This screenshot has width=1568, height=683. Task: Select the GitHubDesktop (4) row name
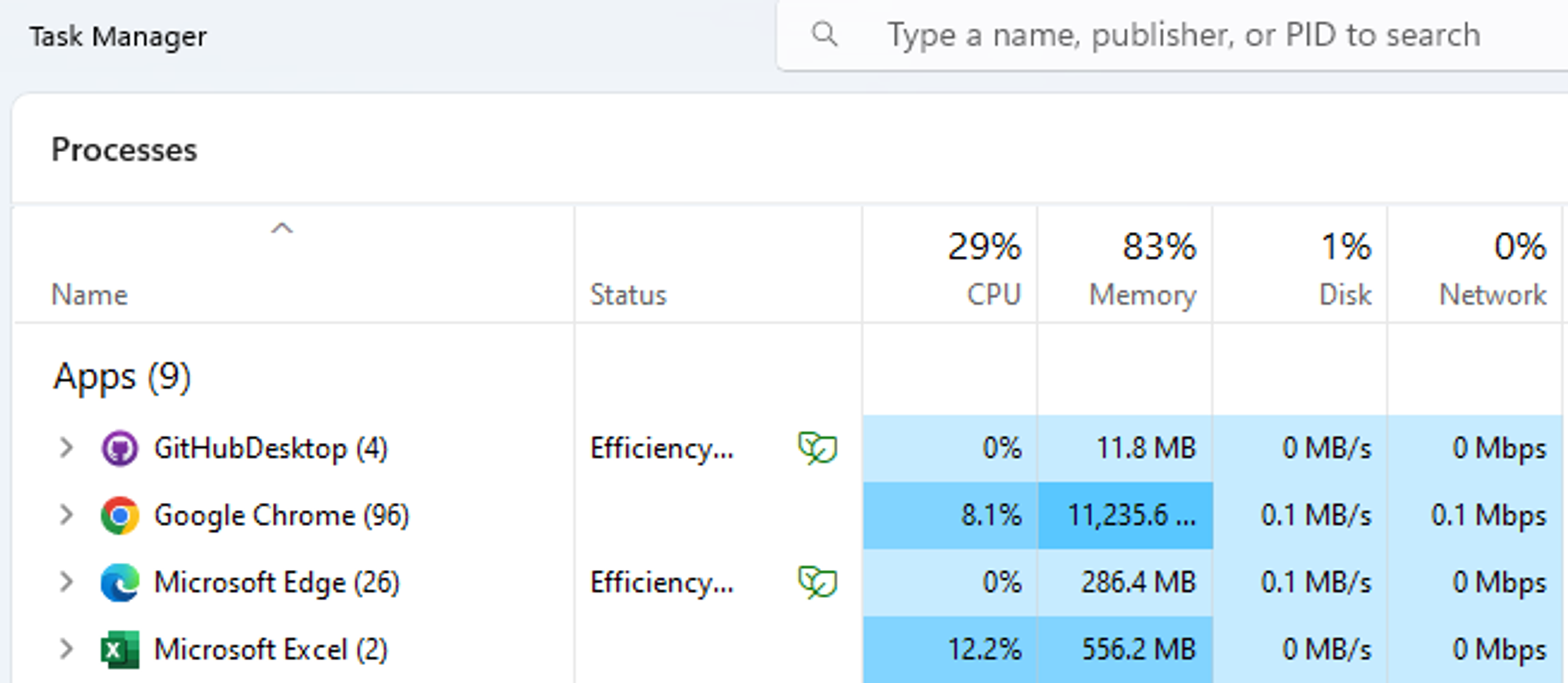click(271, 448)
